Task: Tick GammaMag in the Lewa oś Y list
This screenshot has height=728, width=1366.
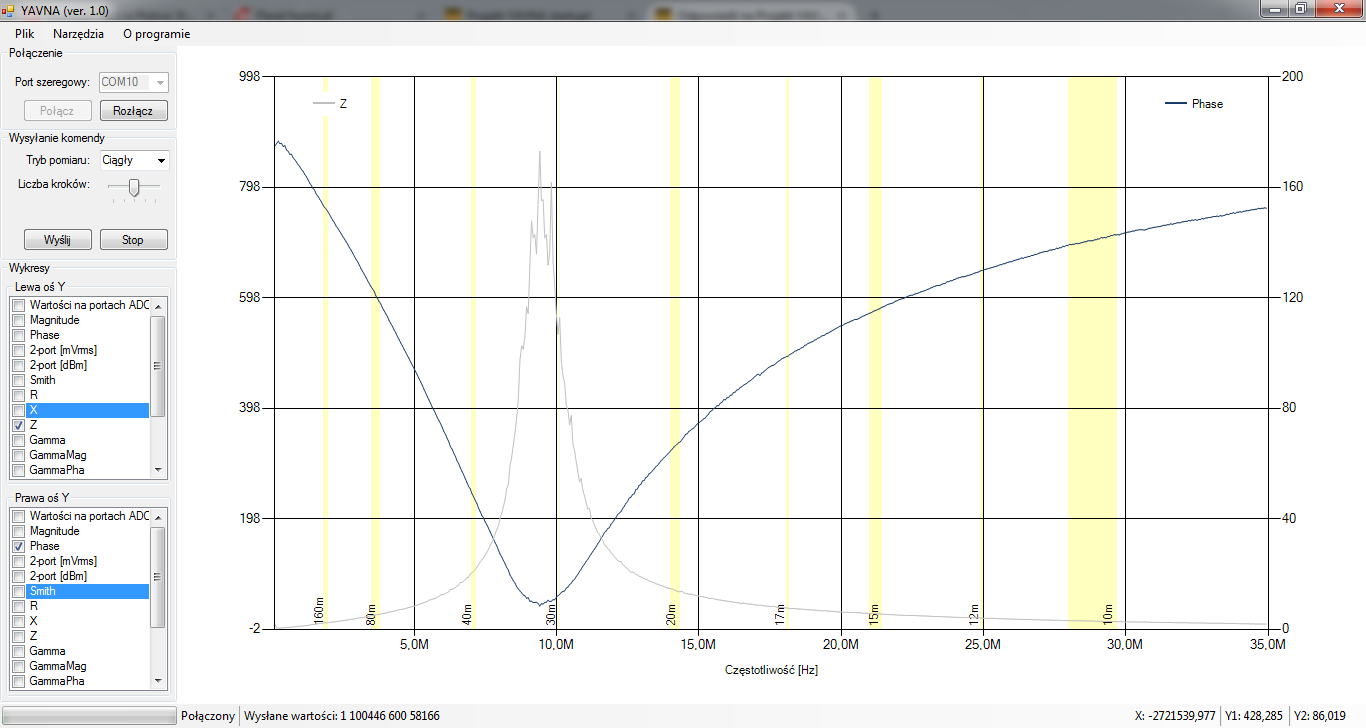Action: (x=18, y=455)
